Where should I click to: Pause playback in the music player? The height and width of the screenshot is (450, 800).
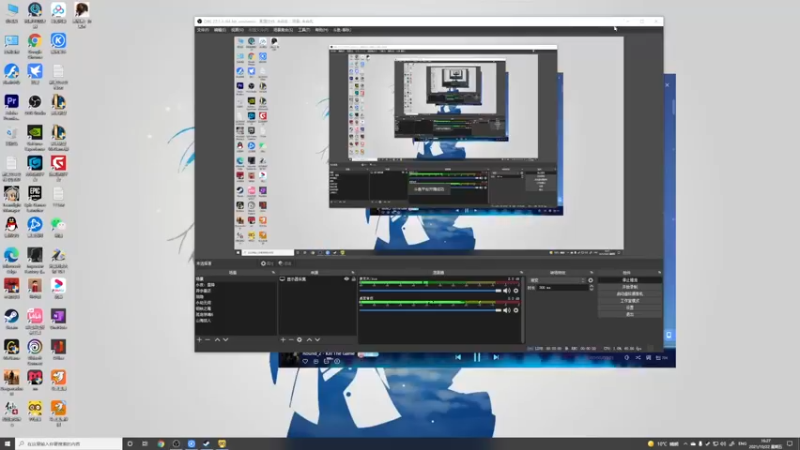[477, 357]
